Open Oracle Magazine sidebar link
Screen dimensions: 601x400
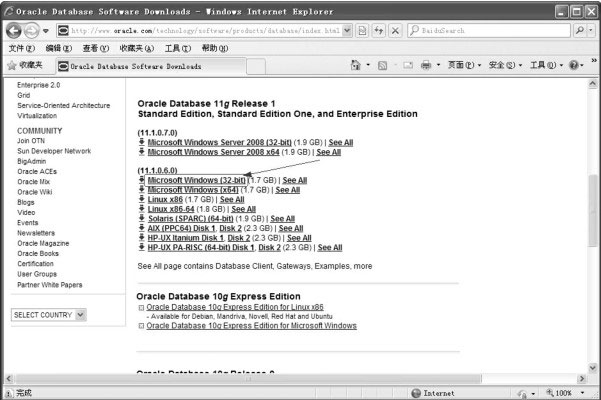tap(43, 243)
